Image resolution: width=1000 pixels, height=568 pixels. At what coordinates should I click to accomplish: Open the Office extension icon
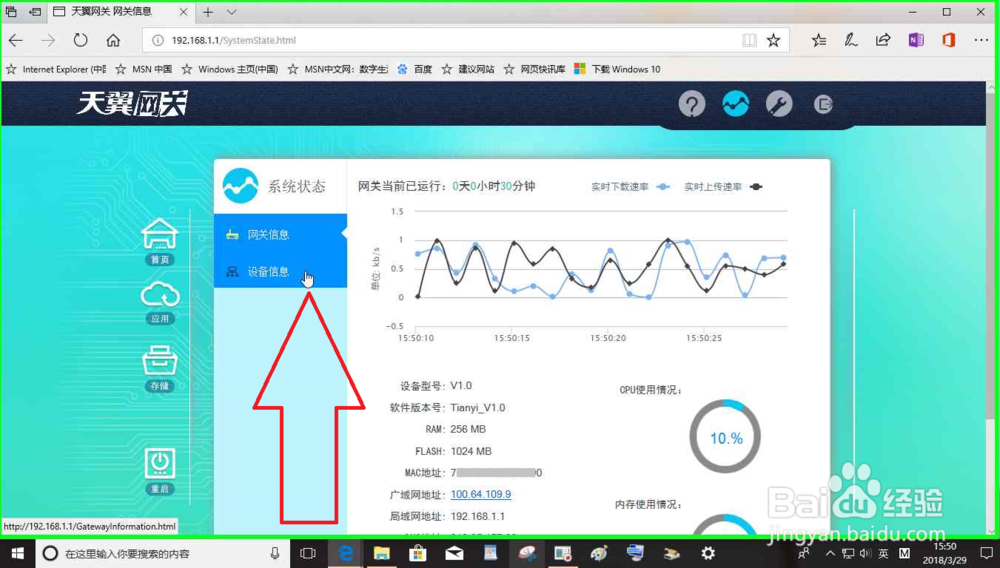[948, 40]
